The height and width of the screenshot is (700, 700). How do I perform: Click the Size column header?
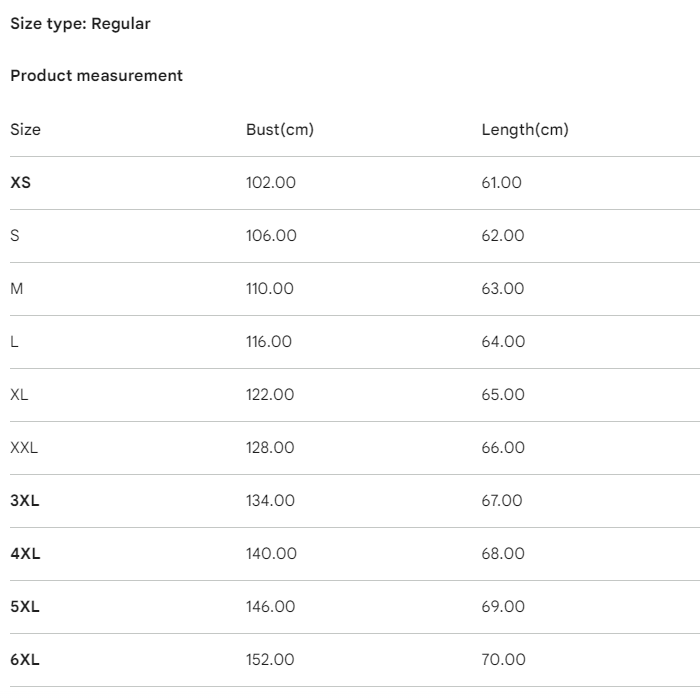[25, 130]
